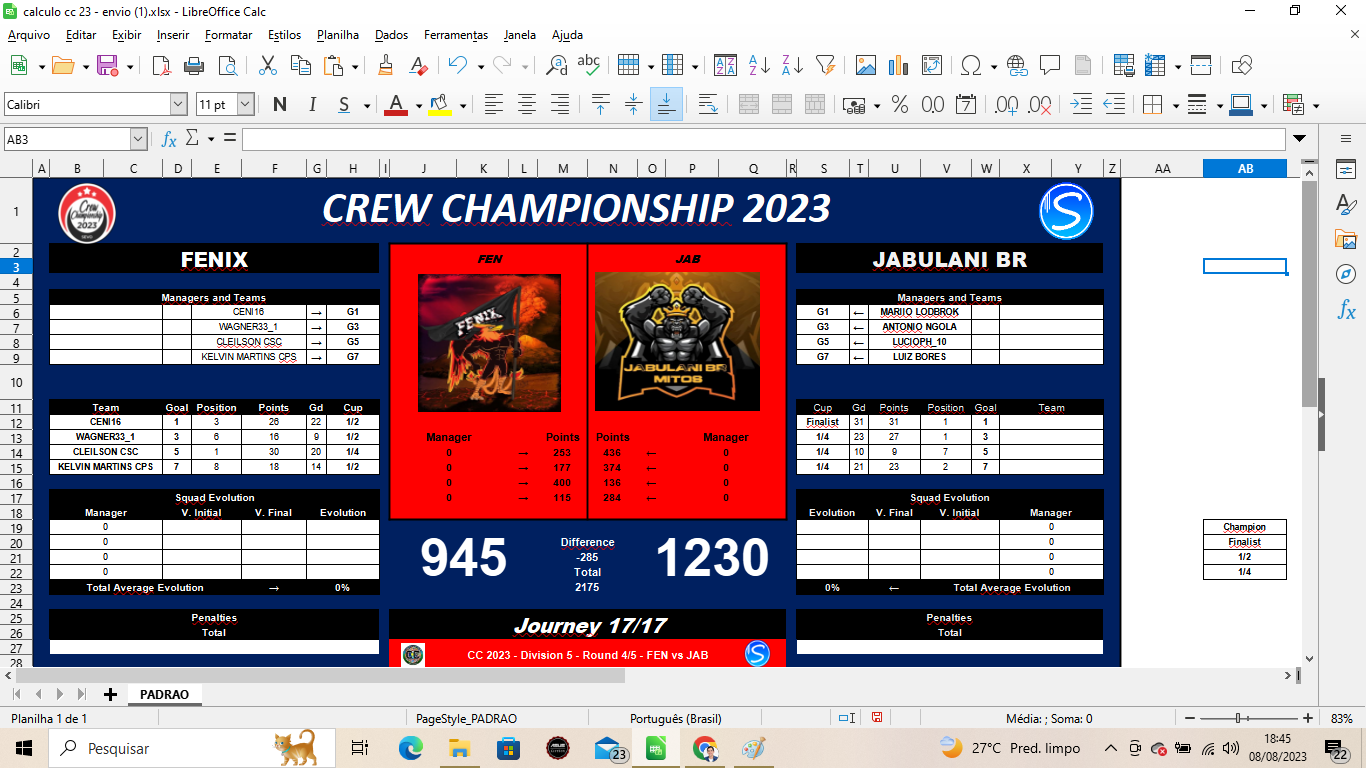Viewport: 1366px width, 768px height.
Task: Click the Pesquisar search box in taskbar
Action: (160, 748)
